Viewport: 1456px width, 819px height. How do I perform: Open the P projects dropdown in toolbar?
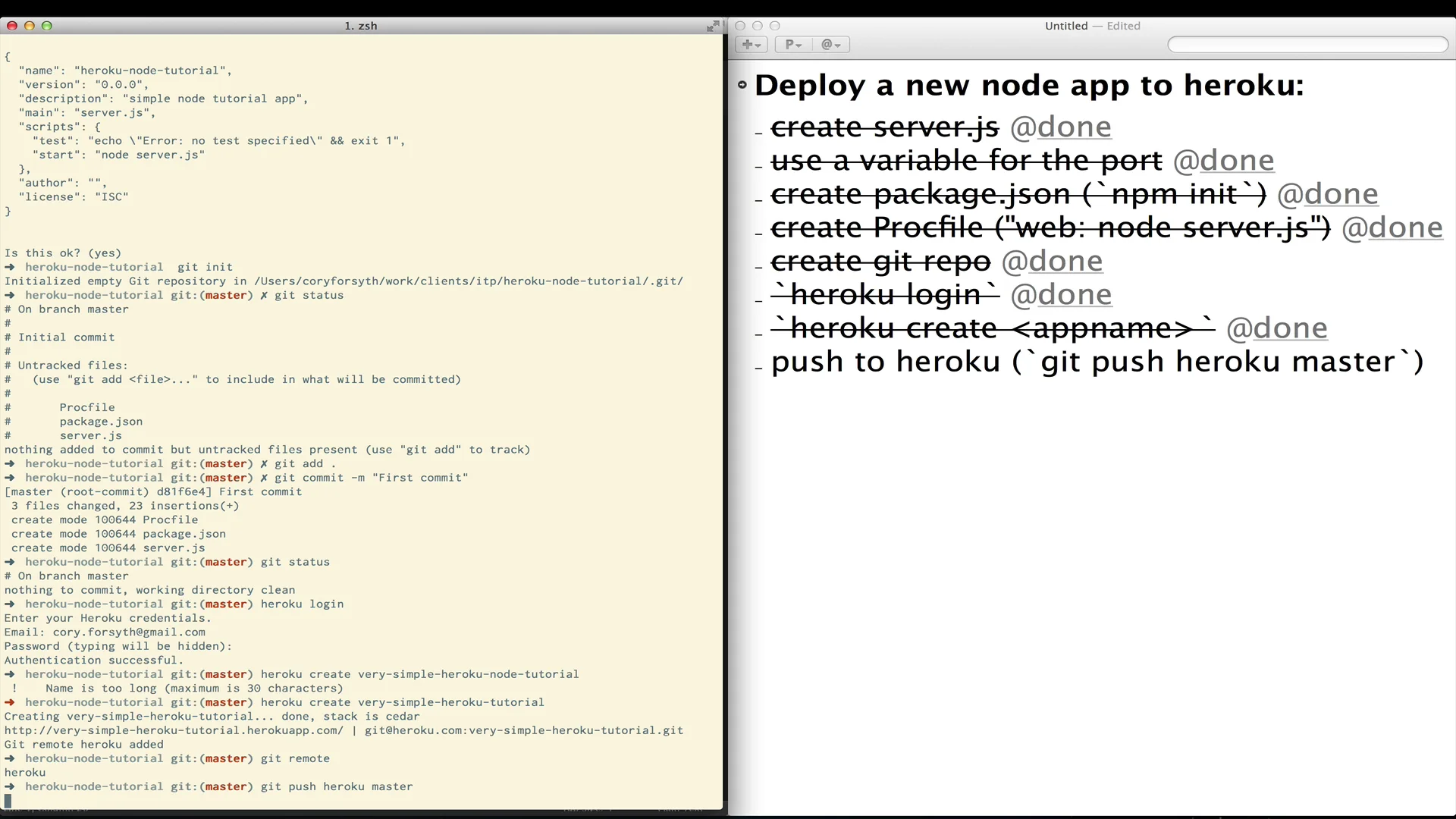click(793, 45)
